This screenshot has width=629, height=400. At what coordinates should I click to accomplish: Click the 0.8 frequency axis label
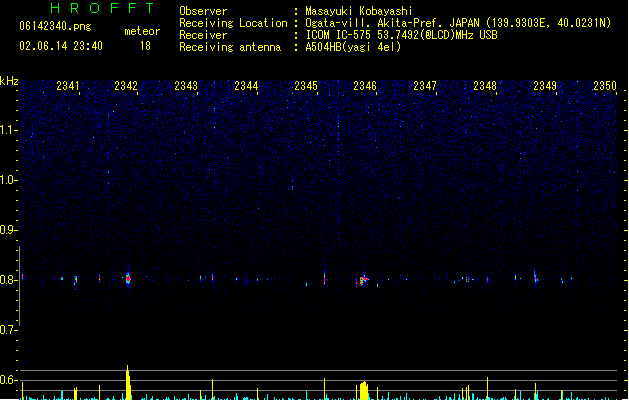(8, 280)
